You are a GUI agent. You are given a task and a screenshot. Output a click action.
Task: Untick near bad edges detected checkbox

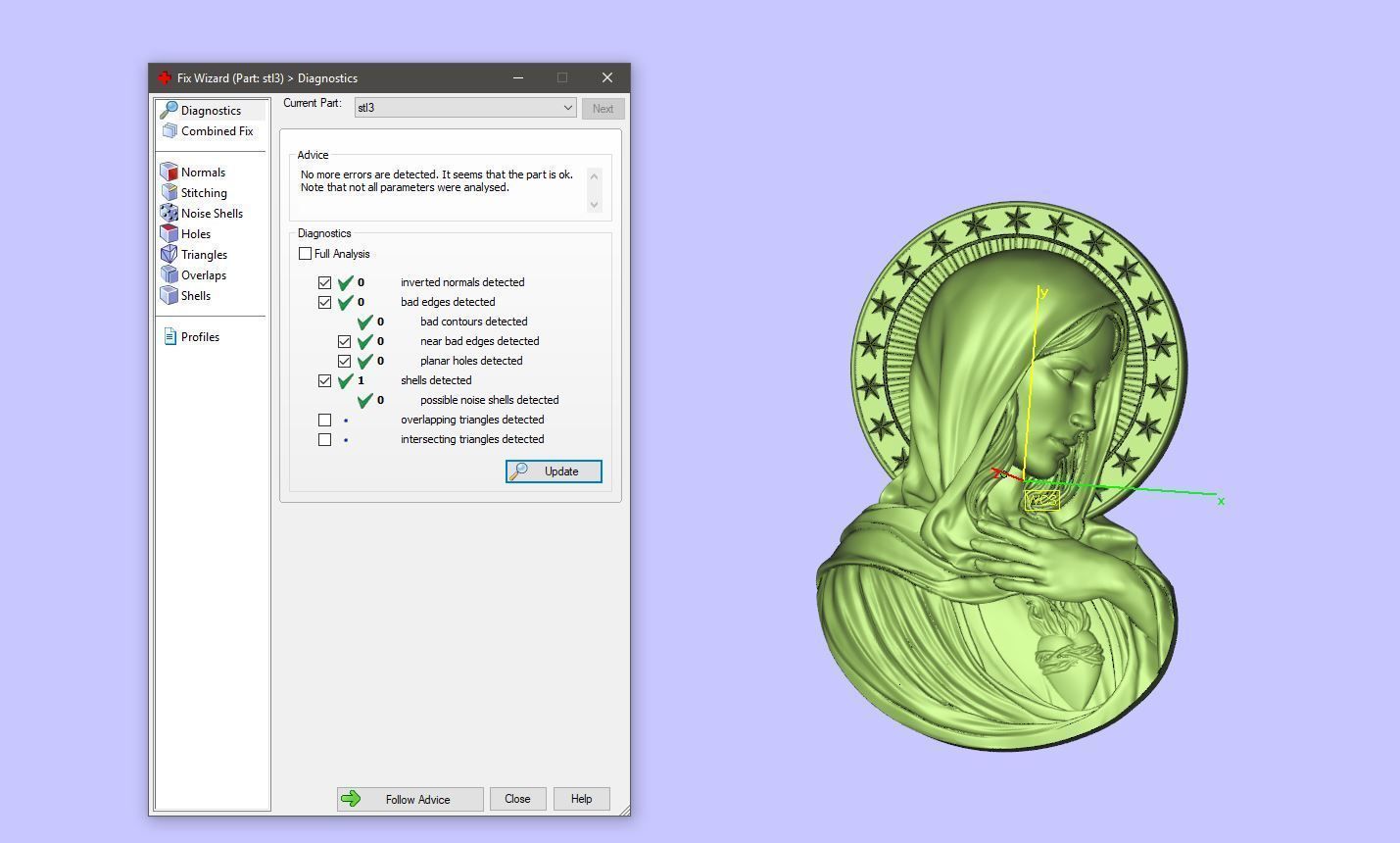coord(344,341)
